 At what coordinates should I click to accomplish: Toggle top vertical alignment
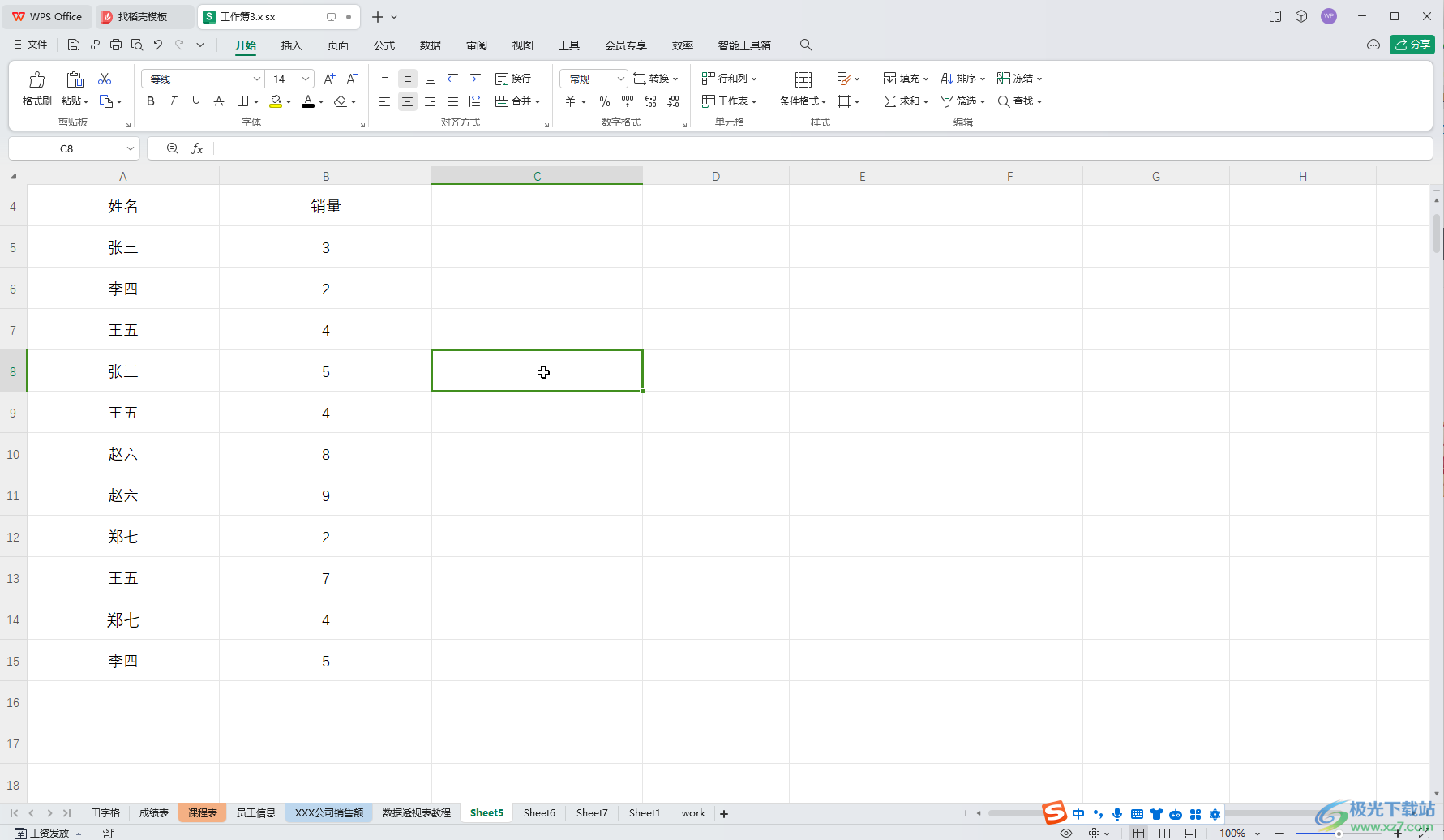(385, 79)
